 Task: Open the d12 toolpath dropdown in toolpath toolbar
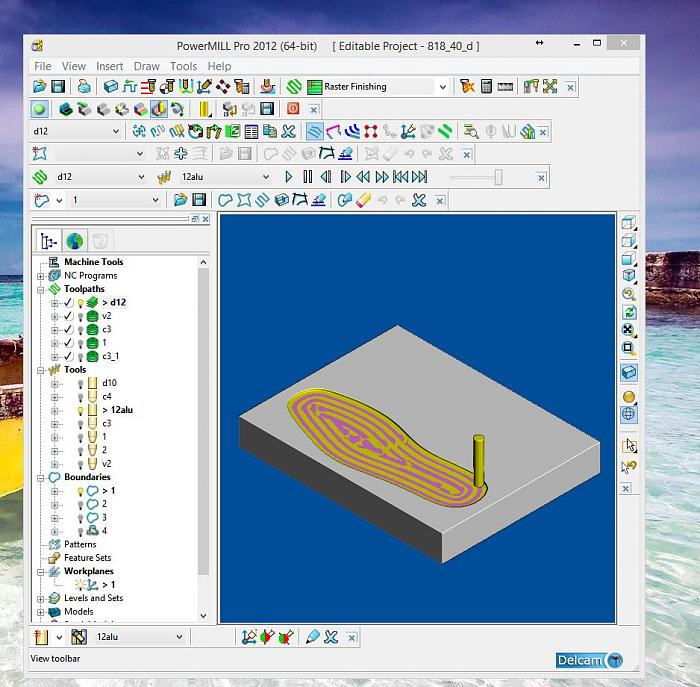point(116,131)
